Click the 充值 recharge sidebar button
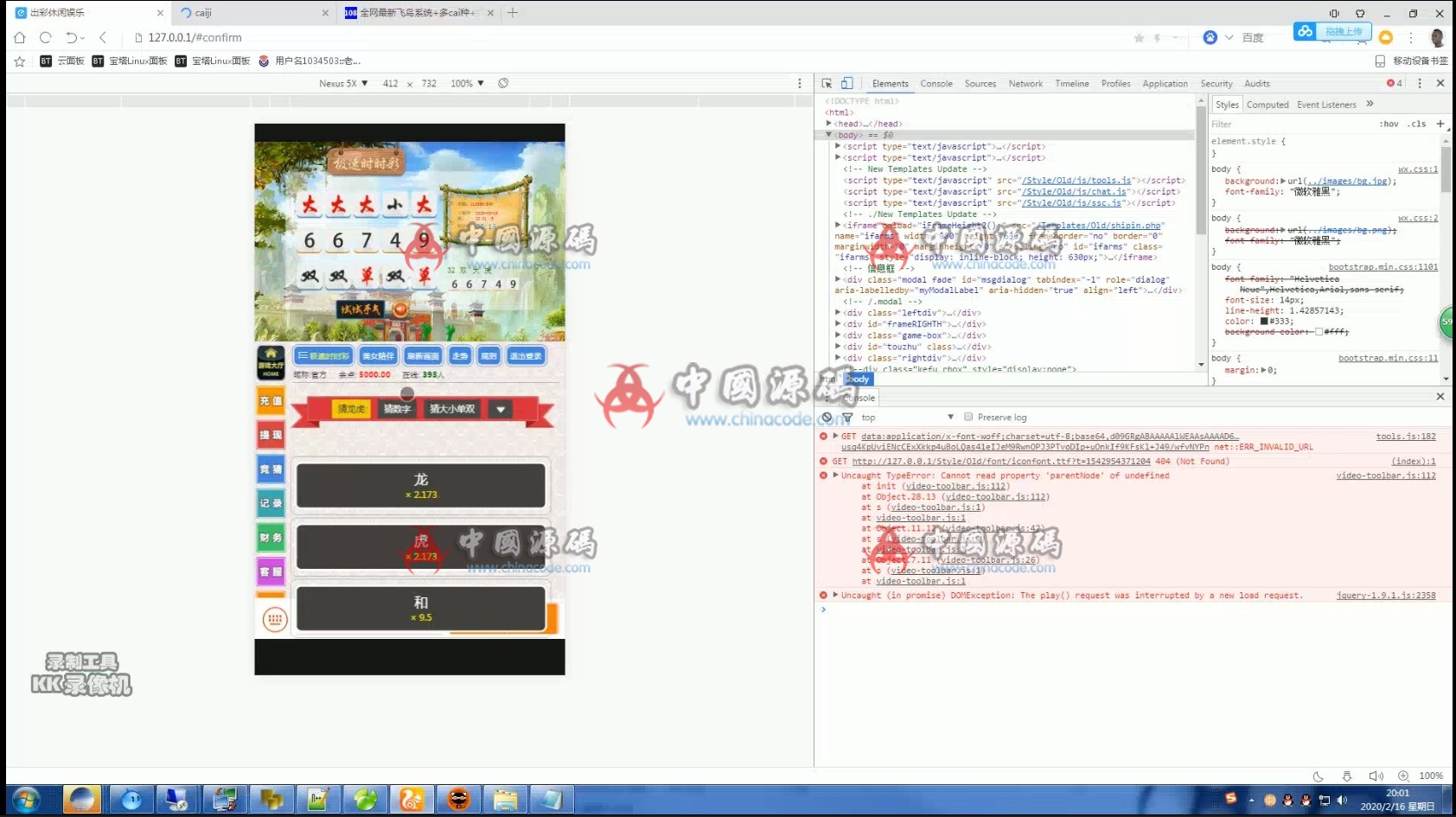1456x817 pixels. [271, 401]
